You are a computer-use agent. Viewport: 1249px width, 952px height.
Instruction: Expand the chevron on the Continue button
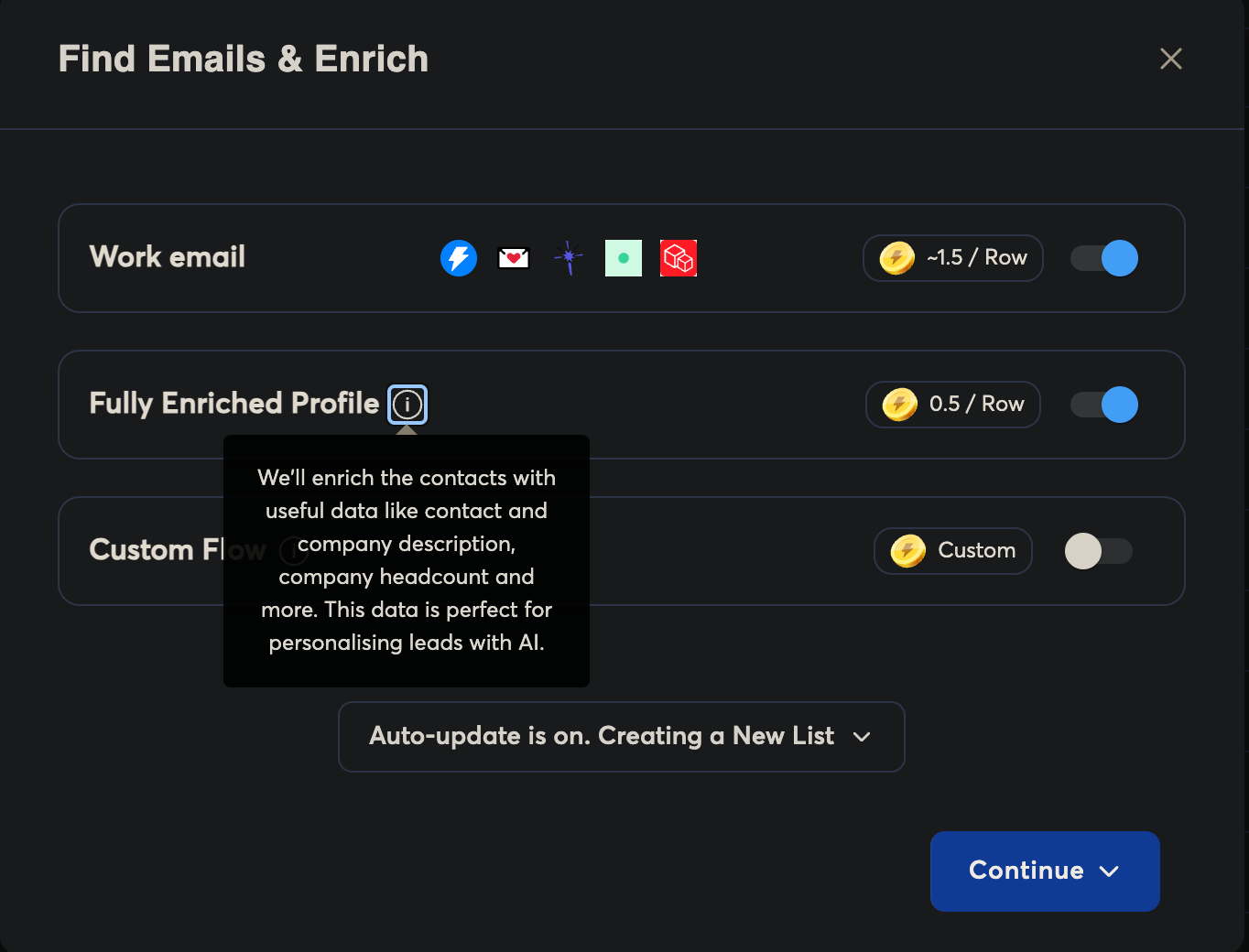1111,871
